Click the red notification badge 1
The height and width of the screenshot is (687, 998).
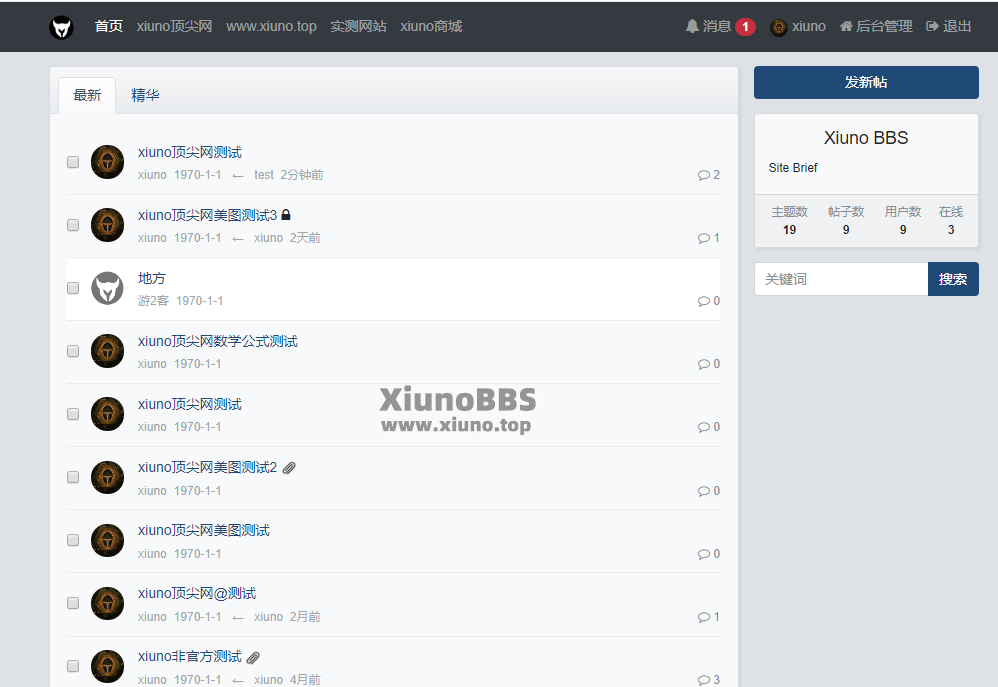point(745,27)
